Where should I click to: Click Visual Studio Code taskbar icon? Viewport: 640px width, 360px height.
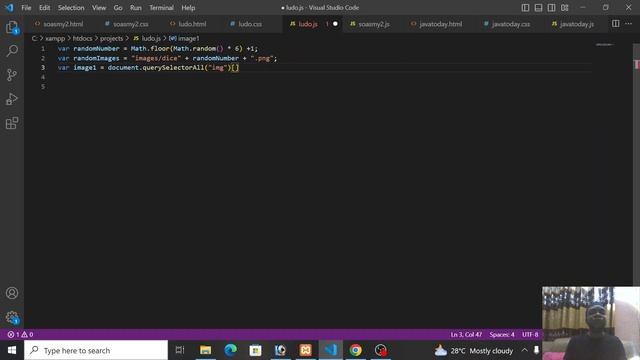pyautogui.click(x=331, y=350)
